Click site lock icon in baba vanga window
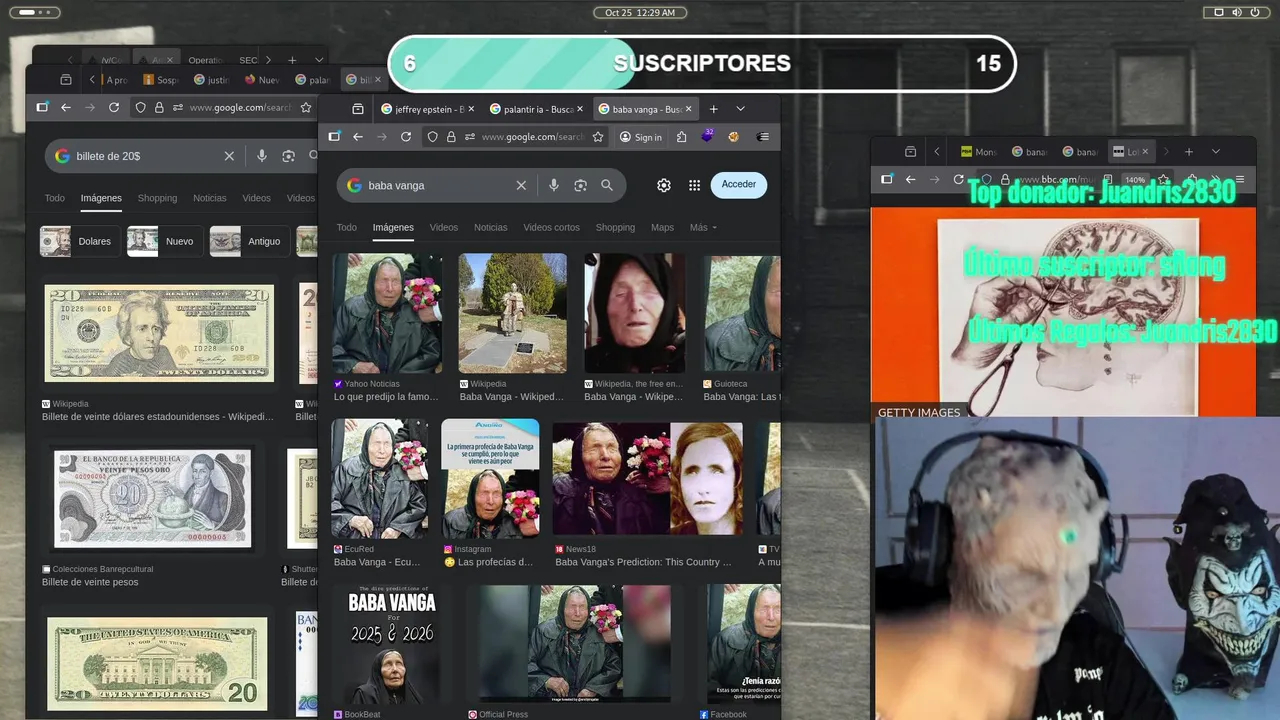Screen dimensions: 1280x720 tap(452, 137)
